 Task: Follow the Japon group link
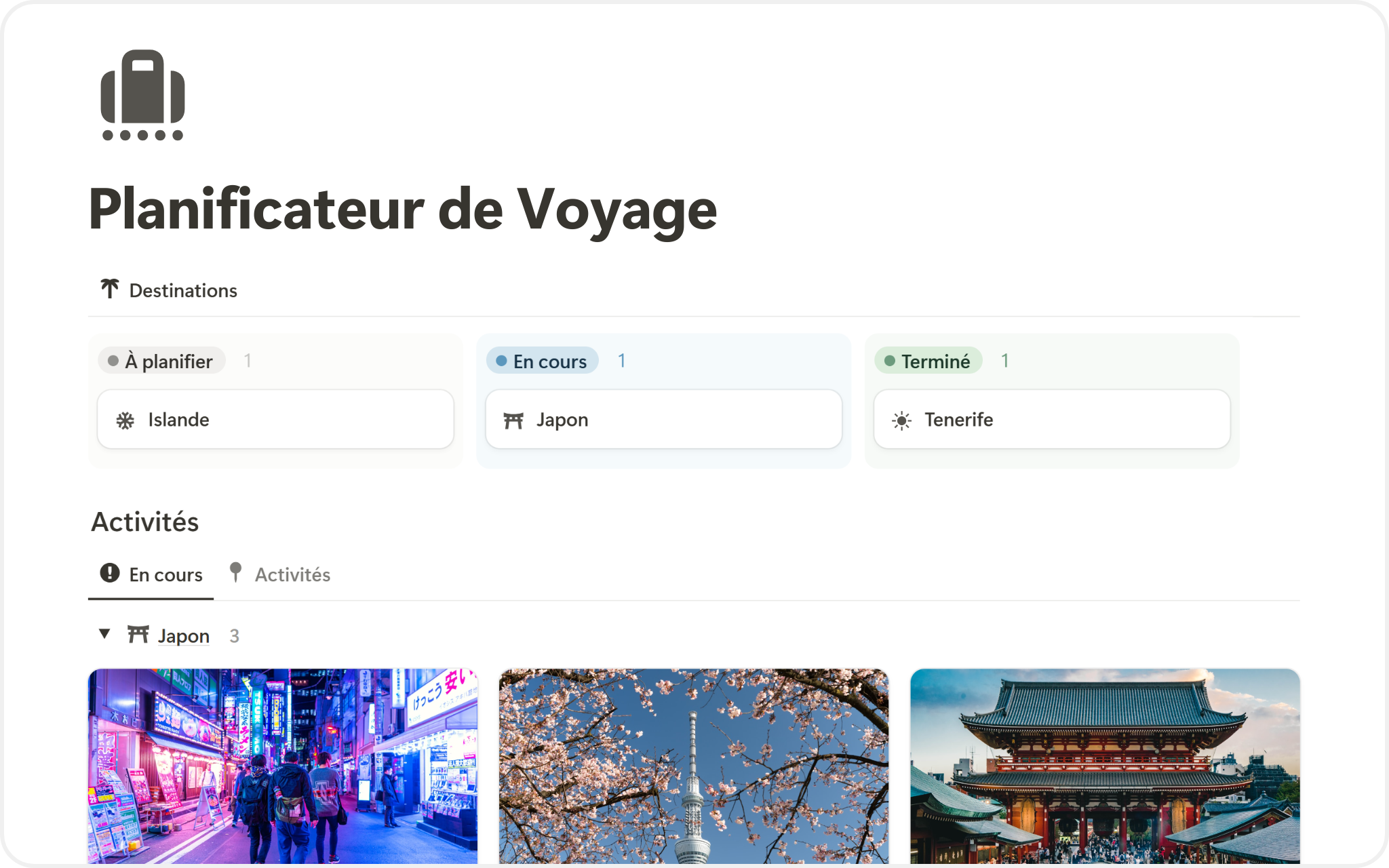(183, 635)
